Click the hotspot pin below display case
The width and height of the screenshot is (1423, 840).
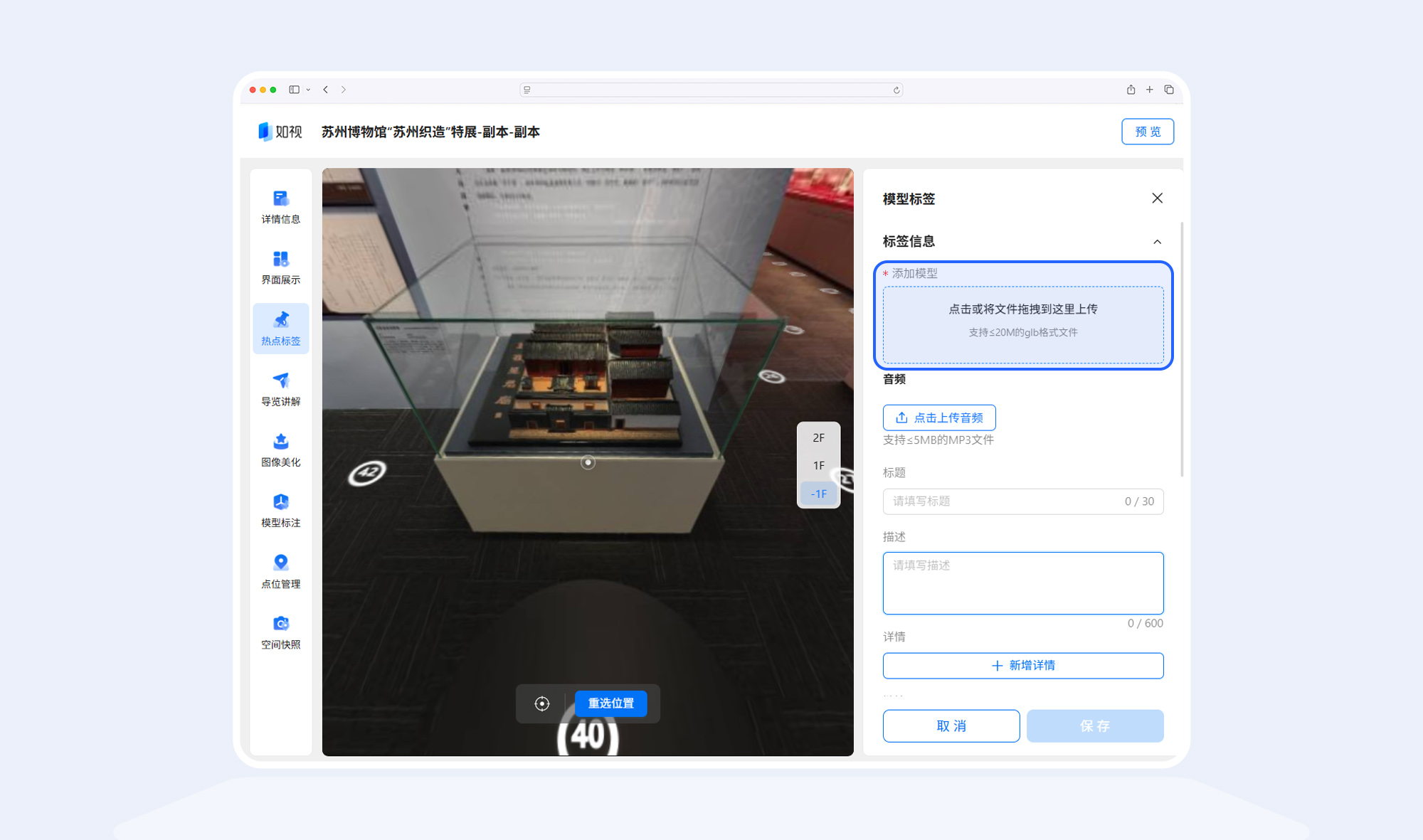(588, 462)
